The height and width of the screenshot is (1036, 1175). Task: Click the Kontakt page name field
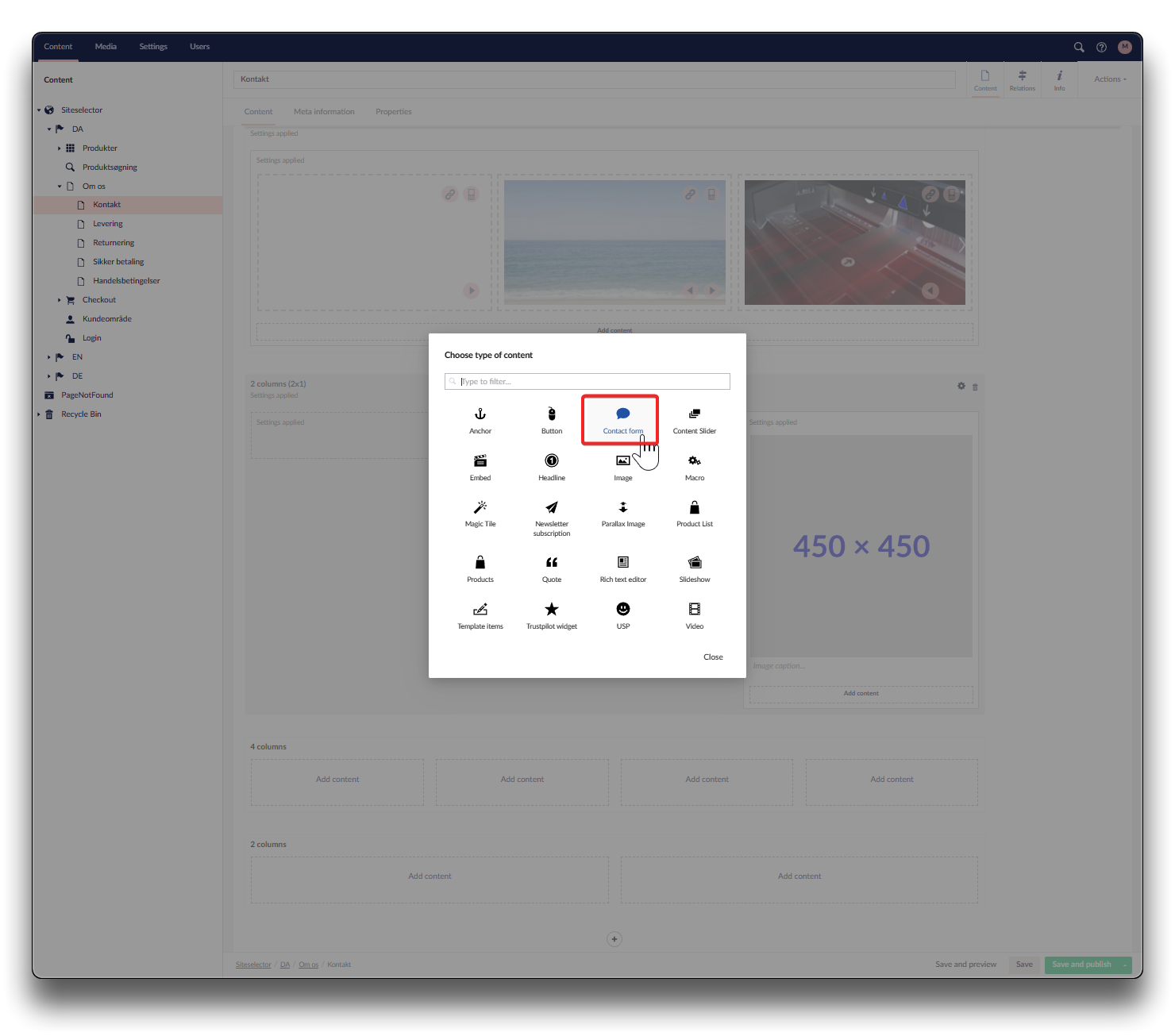tap(595, 79)
